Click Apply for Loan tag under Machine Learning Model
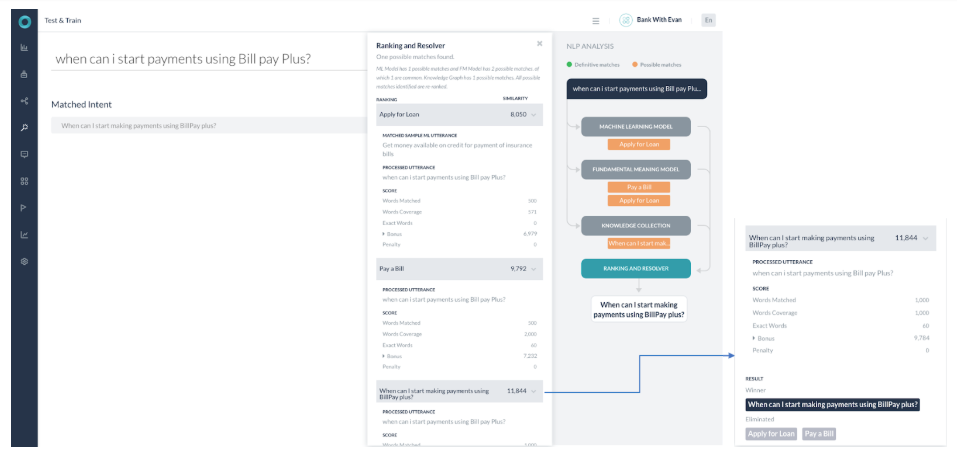The width and height of the screenshot is (957, 466). click(x=638, y=145)
